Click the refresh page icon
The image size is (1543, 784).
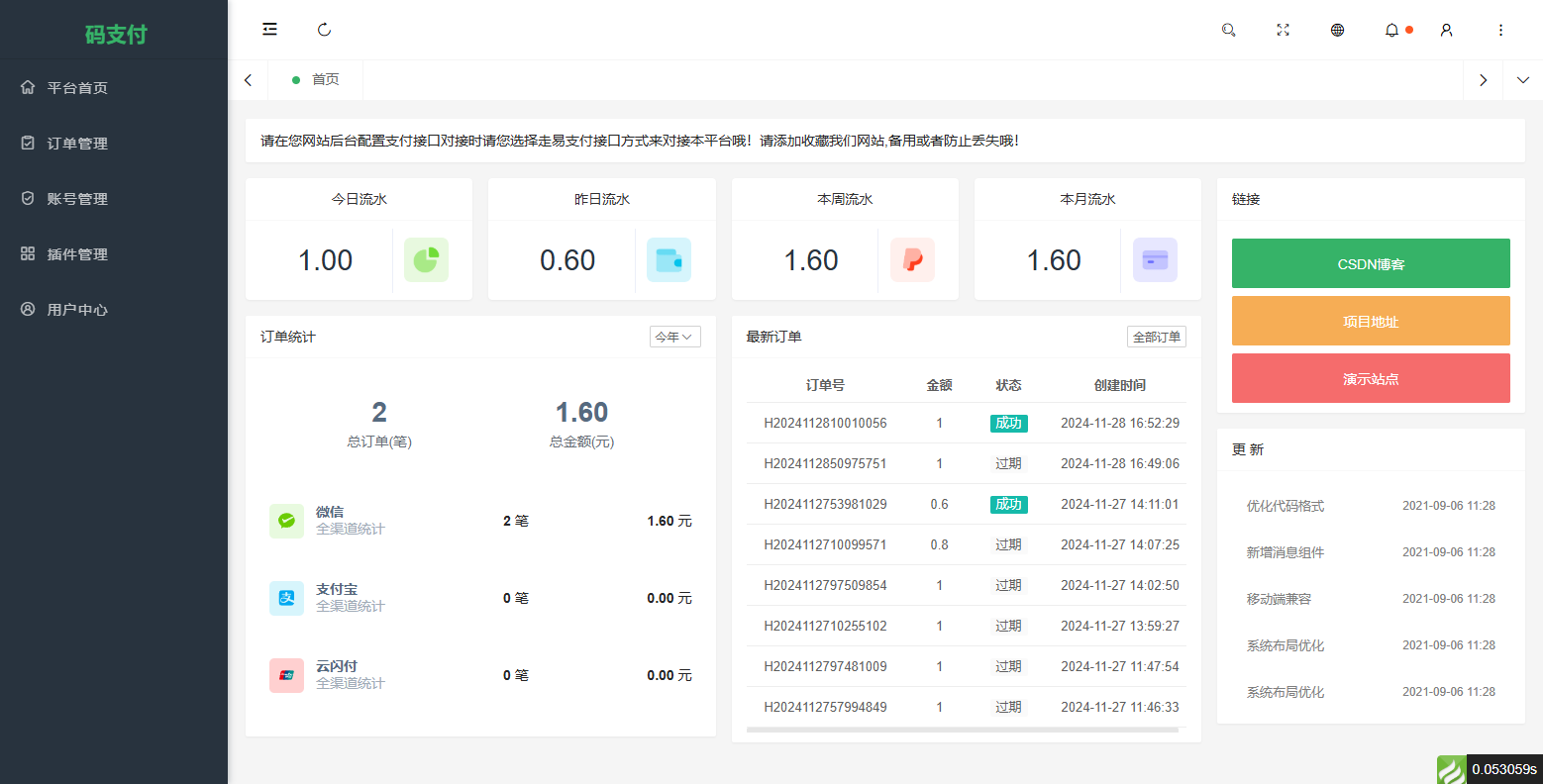pos(324,30)
